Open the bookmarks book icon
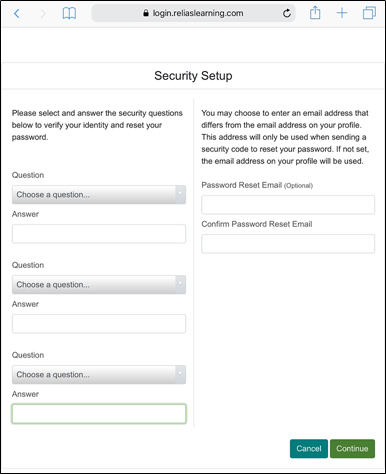This screenshot has width=386, height=474. [x=69, y=14]
